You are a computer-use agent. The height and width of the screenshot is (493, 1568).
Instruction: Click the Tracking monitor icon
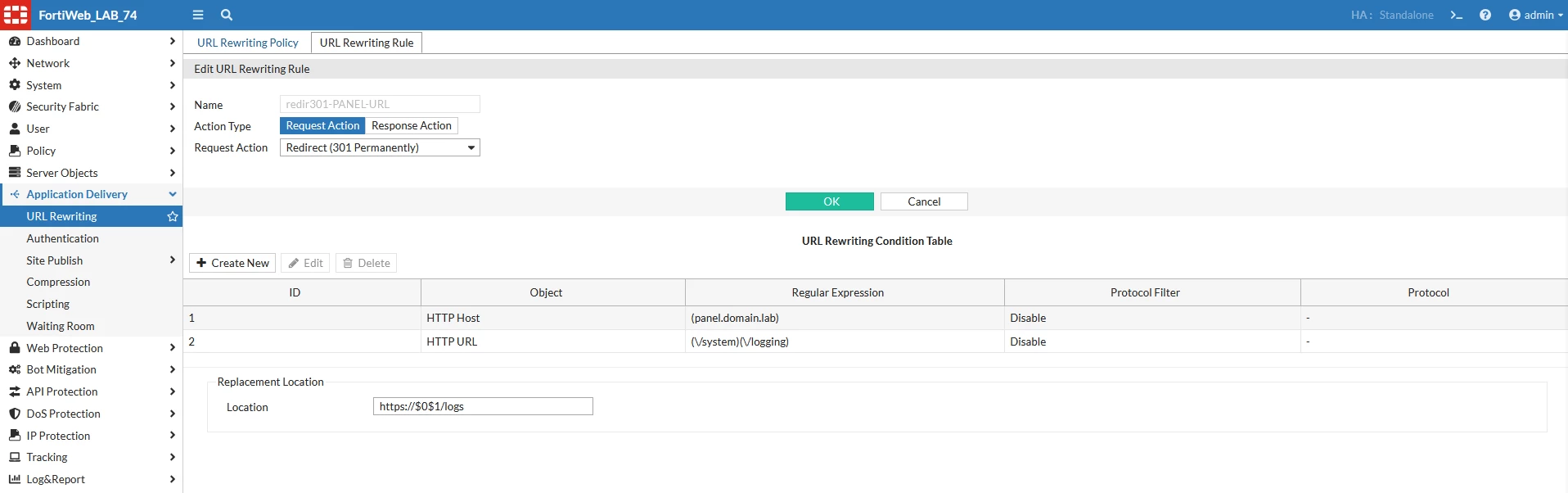tap(15, 457)
